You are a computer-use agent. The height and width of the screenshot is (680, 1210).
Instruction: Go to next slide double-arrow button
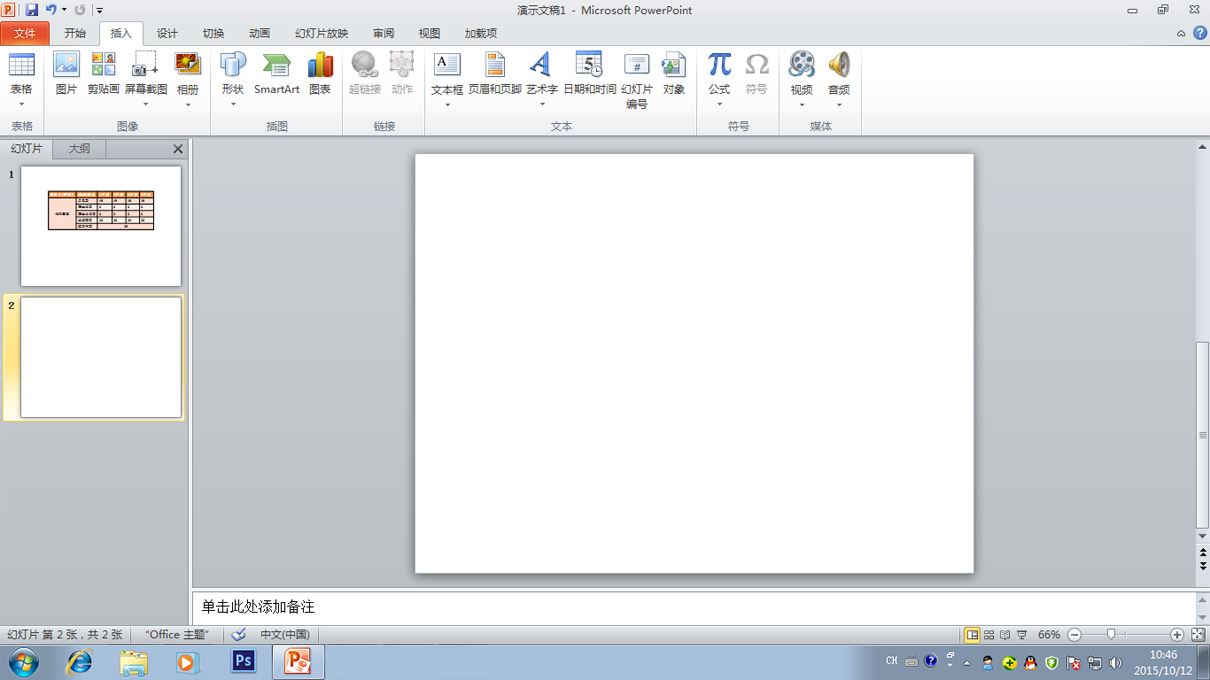click(1203, 566)
